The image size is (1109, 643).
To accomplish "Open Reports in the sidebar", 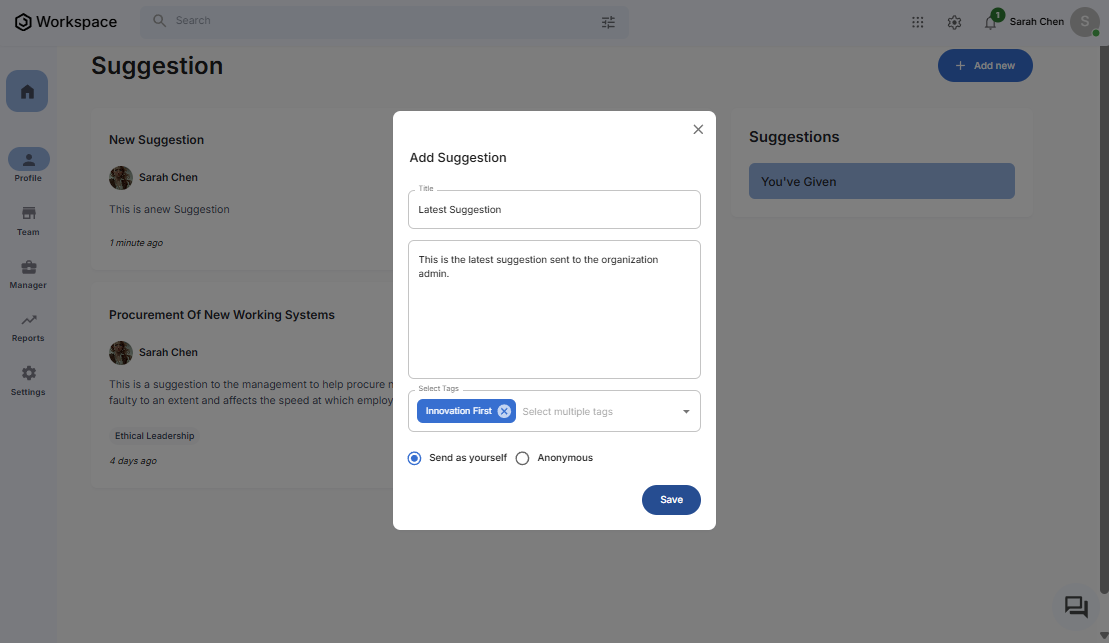I will click(28, 326).
